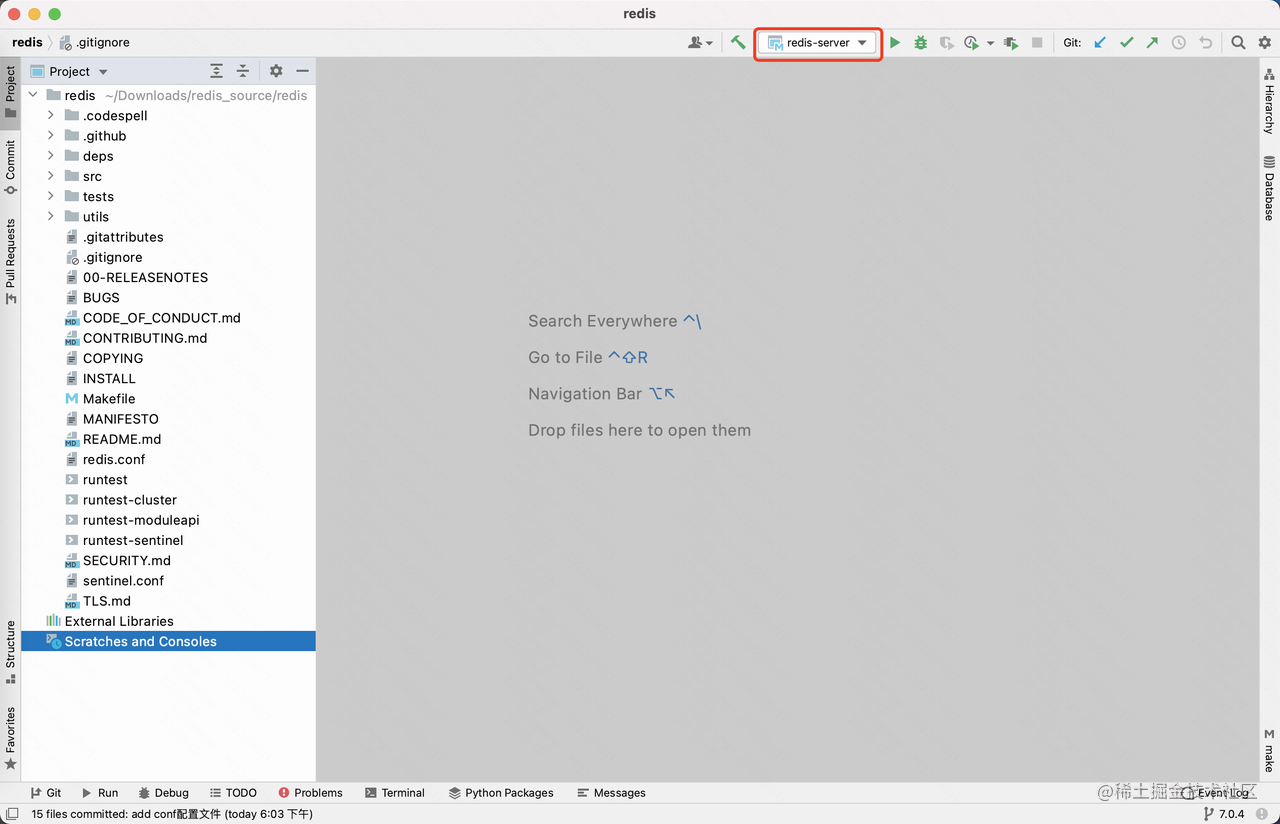Open Search Everywhere magnifier icon
The image size is (1280, 824).
[1238, 43]
